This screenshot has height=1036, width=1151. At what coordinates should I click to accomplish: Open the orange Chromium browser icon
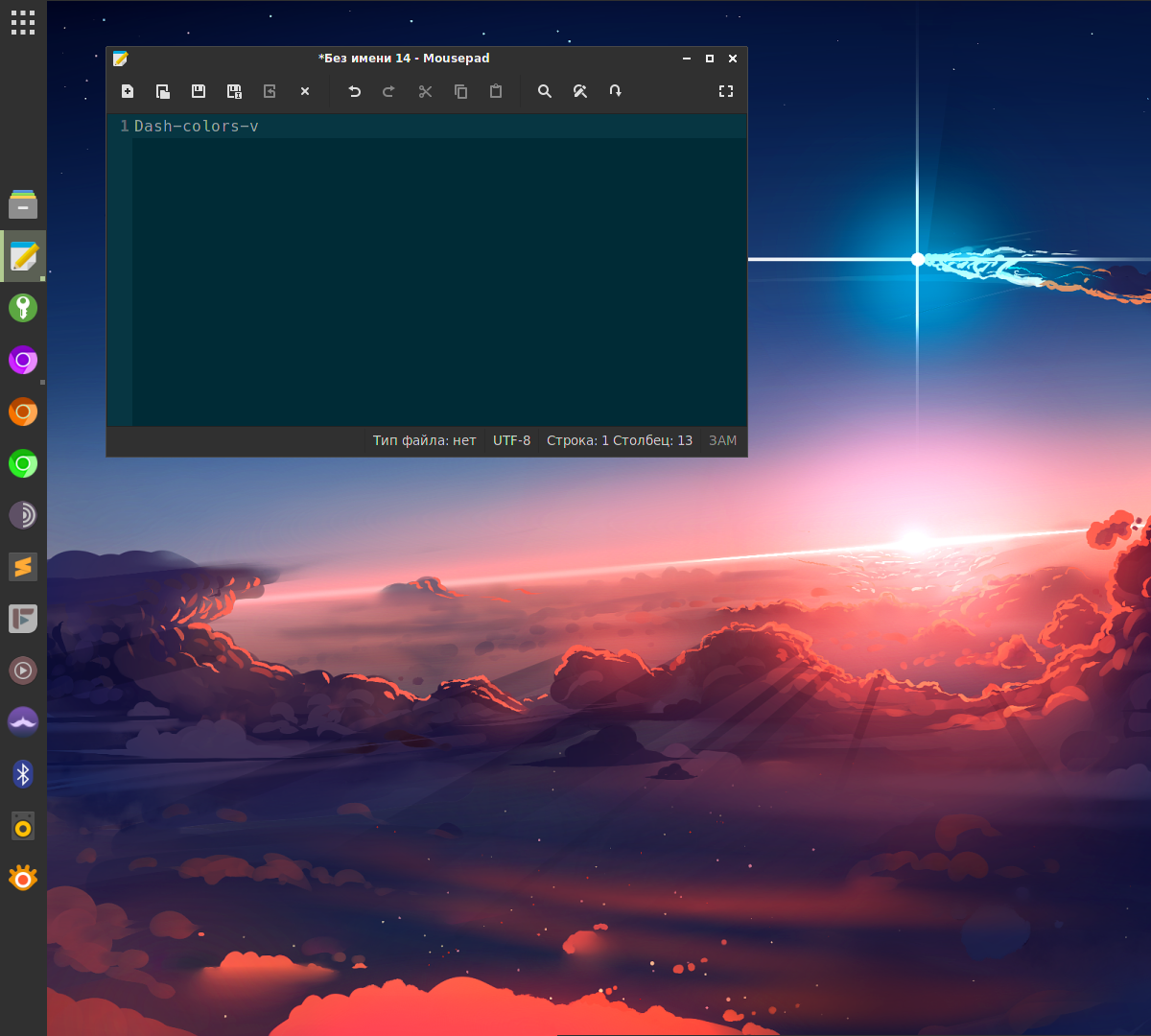click(x=23, y=412)
